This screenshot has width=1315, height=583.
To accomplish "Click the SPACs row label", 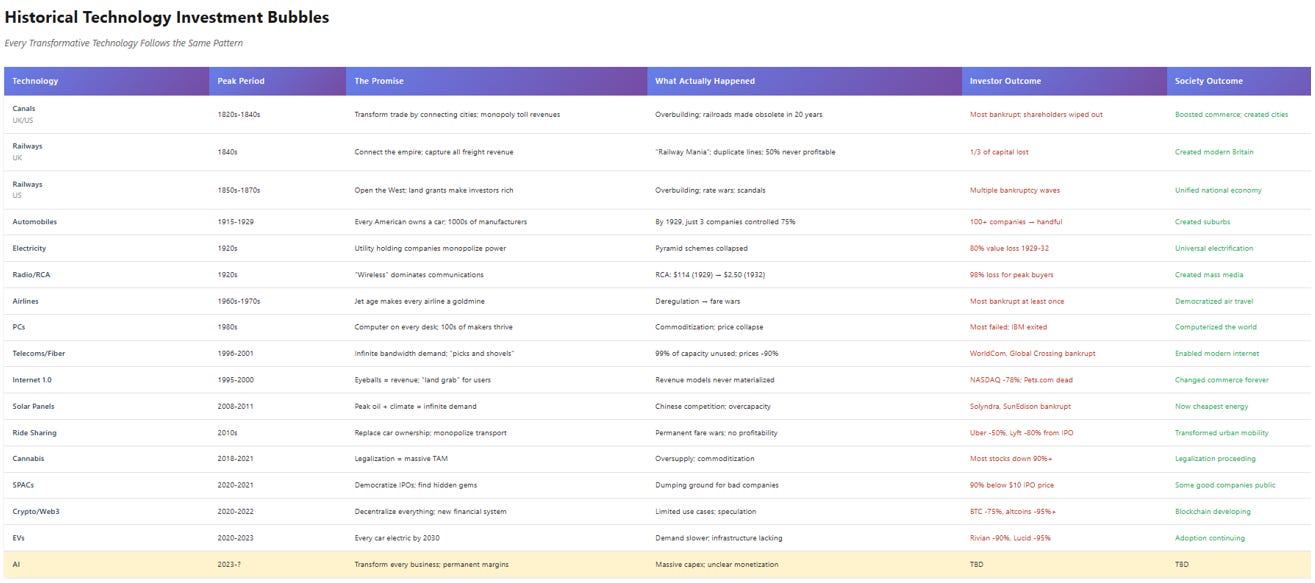I will (x=23, y=485).
